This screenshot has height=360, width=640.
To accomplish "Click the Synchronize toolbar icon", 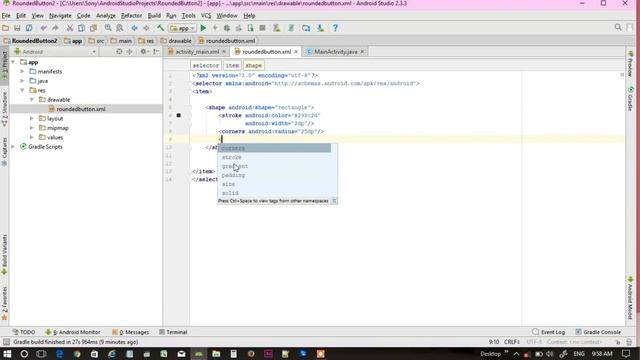I will point(29,28).
